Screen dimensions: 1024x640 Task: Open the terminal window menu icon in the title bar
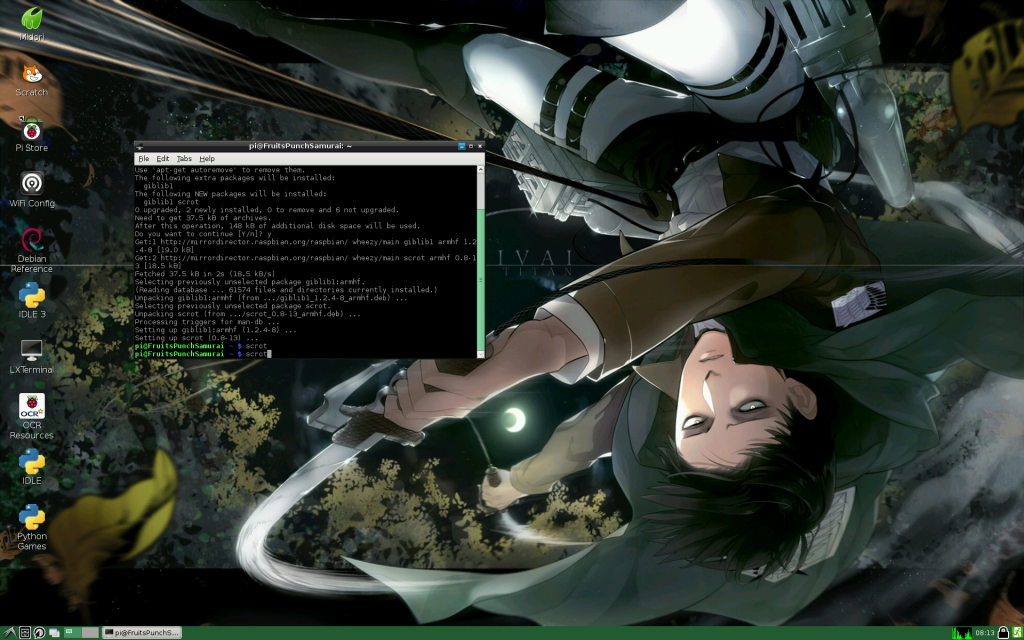tap(140, 146)
